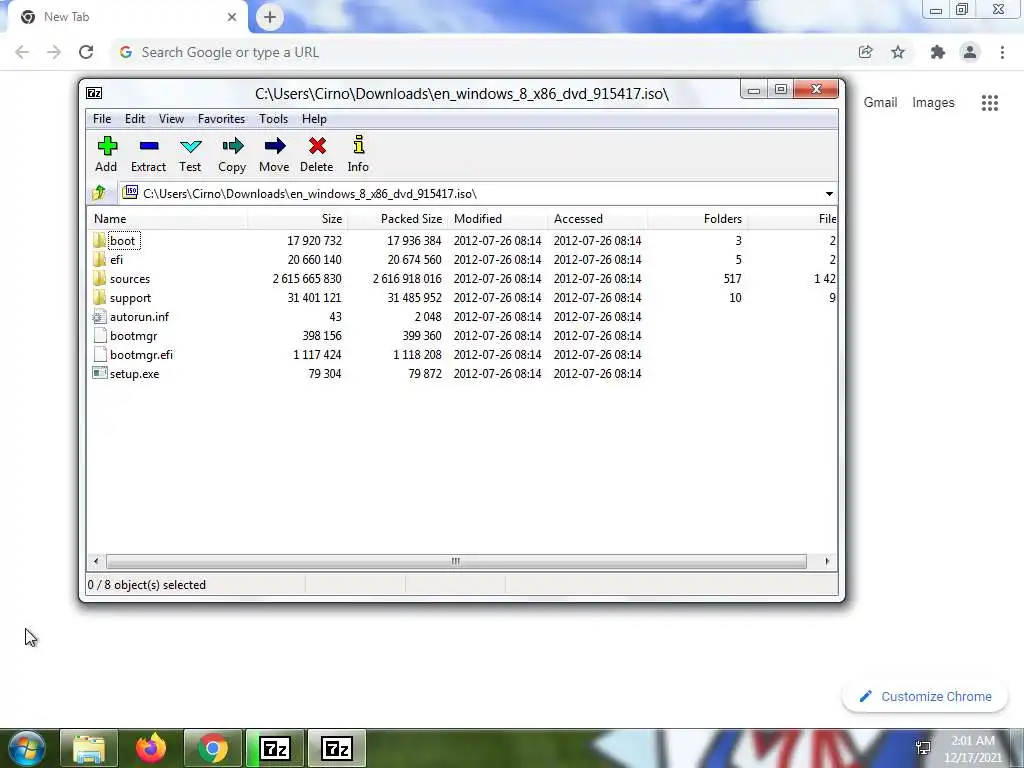Image resolution: width=1024 pixels, height=768 pixels.
Task: Click the autorun.inf file icon
Action: coord(99,317)
